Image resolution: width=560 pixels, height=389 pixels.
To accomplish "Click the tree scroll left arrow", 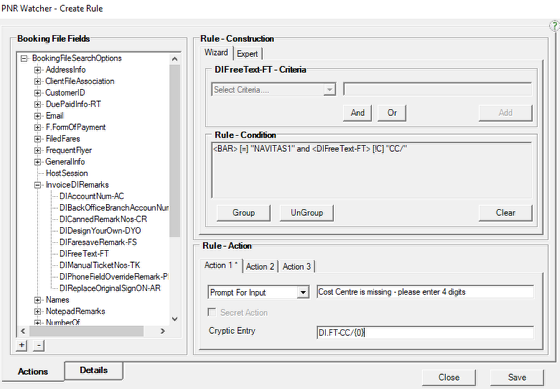I will click(x=23, y=331).
